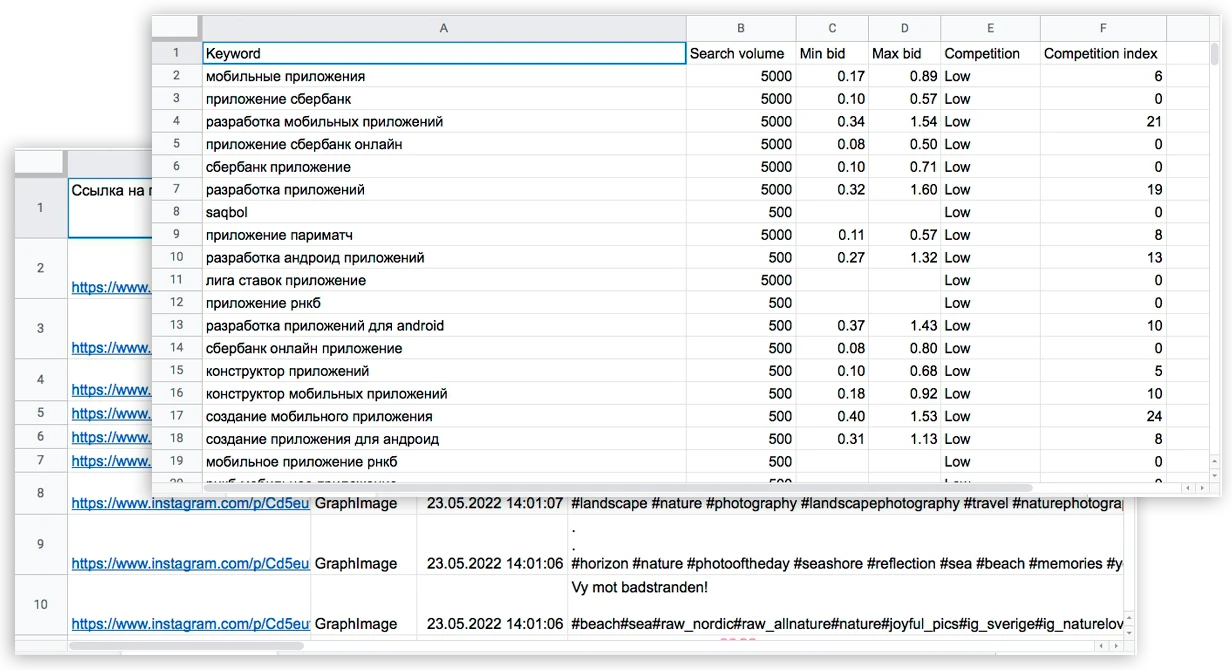The image size is (1232, 670).
Task: Select the 'приложение сбербанк' keyword cell
Action: (x=444, y=99)
